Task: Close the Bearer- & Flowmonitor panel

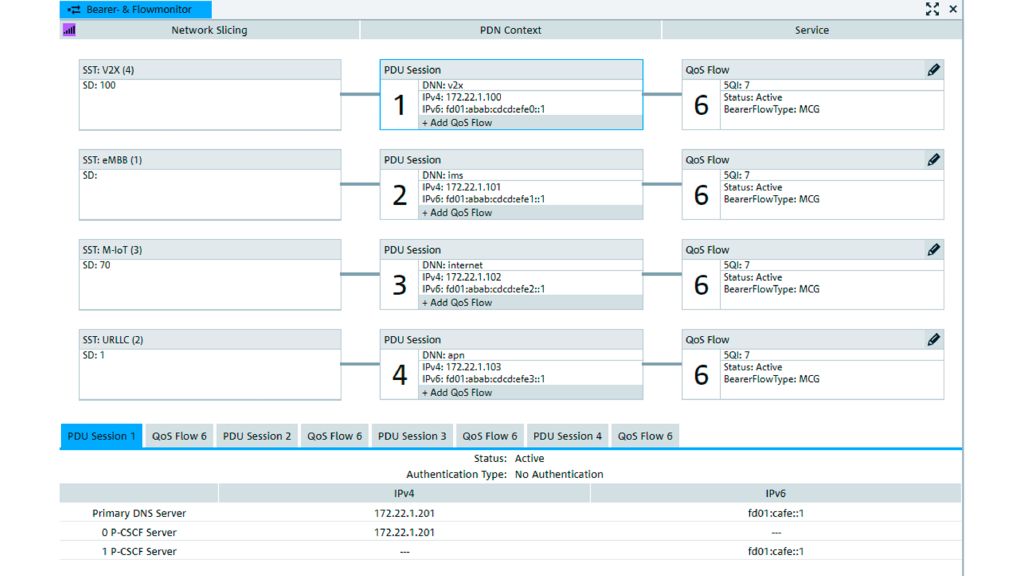Action: point(953,9)
